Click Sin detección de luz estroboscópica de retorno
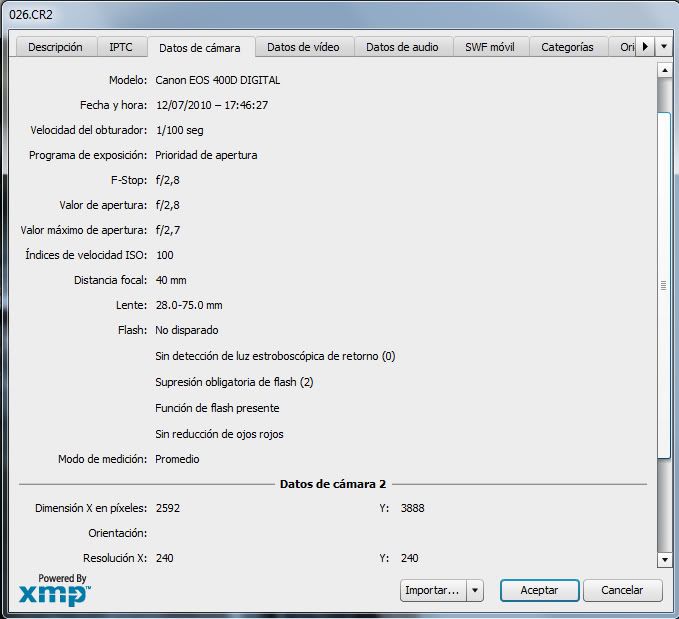Screen dimensions: 679x619 tap(275, 356)
